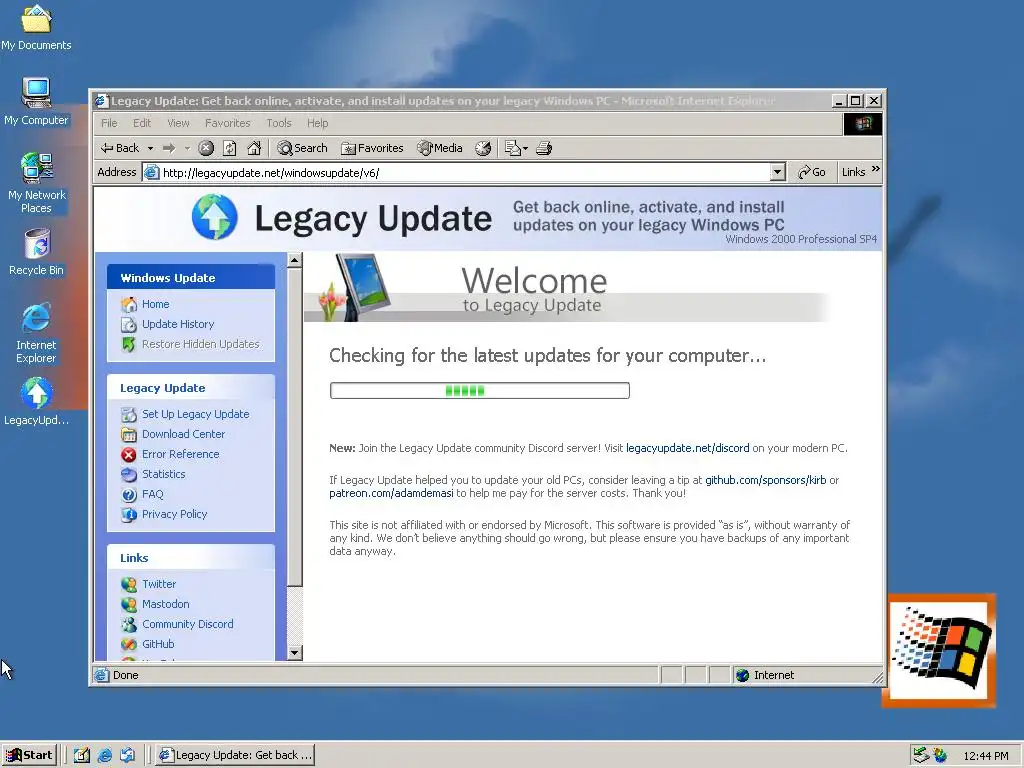Click the update checking progress bar
This screenshot has width=1024, height=768.
coord(479,391)
